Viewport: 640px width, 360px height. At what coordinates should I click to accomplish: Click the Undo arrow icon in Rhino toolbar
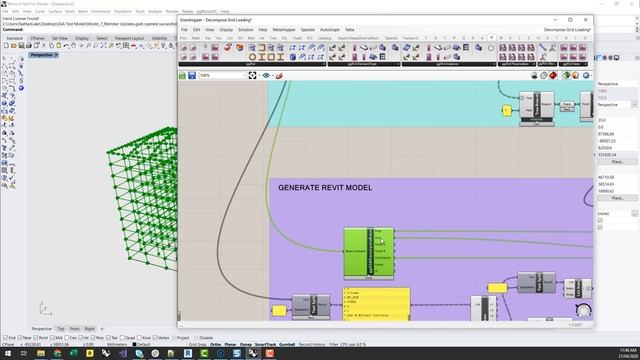pos(67,46)
